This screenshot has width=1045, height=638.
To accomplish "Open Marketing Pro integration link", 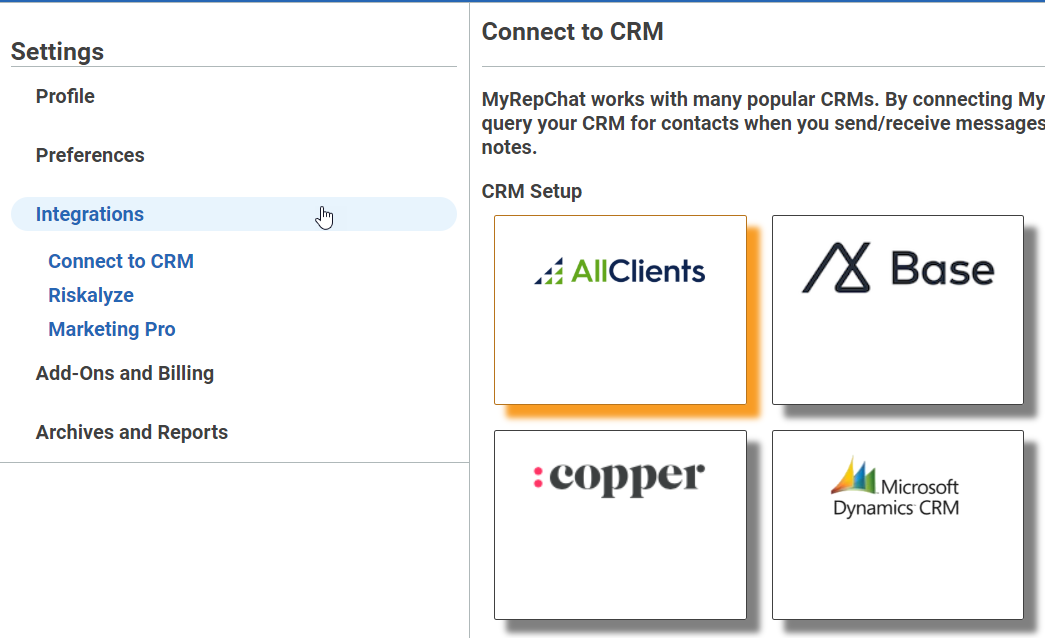I will click(x=112, y=329).
